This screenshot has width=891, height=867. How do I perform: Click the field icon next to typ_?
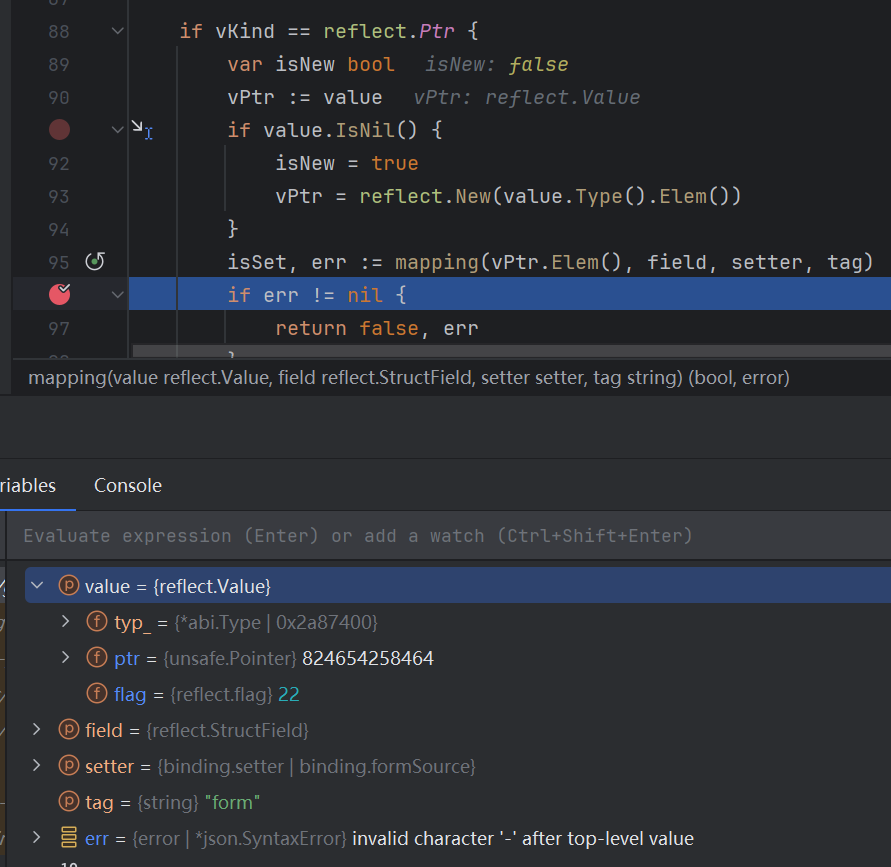(x=97, y=622)
